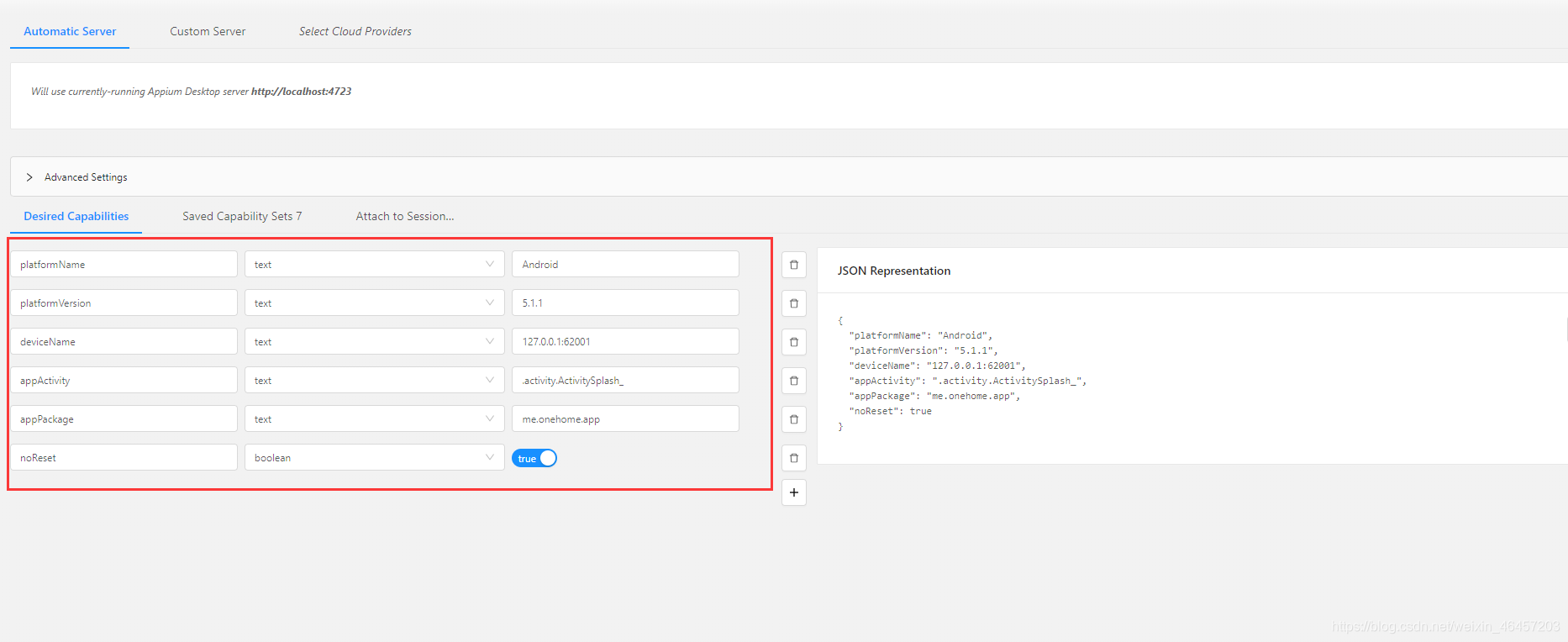1568x642 pixels.
Task: Click the 127.0.0.1:62001 value field
Action: click(x=625, y=341)
